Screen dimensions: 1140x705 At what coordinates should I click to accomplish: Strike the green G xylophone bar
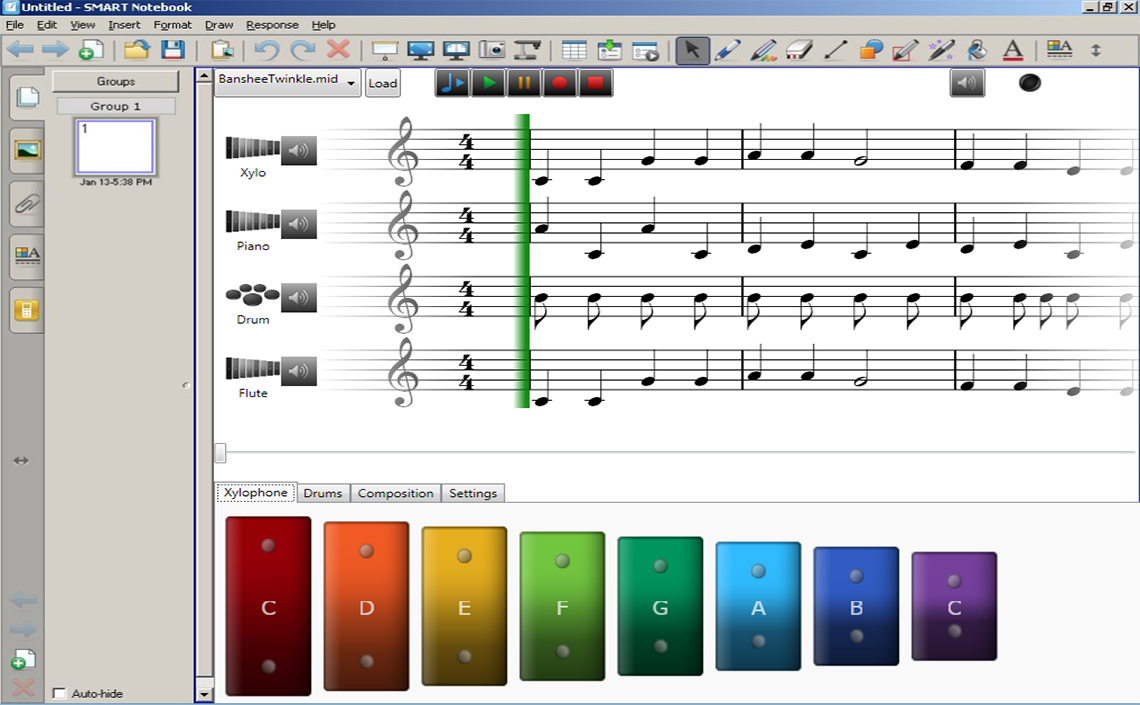click(x=660, y=606)
